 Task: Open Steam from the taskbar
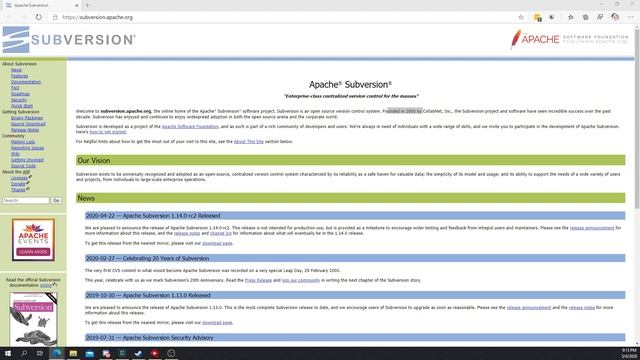(138, 353)
